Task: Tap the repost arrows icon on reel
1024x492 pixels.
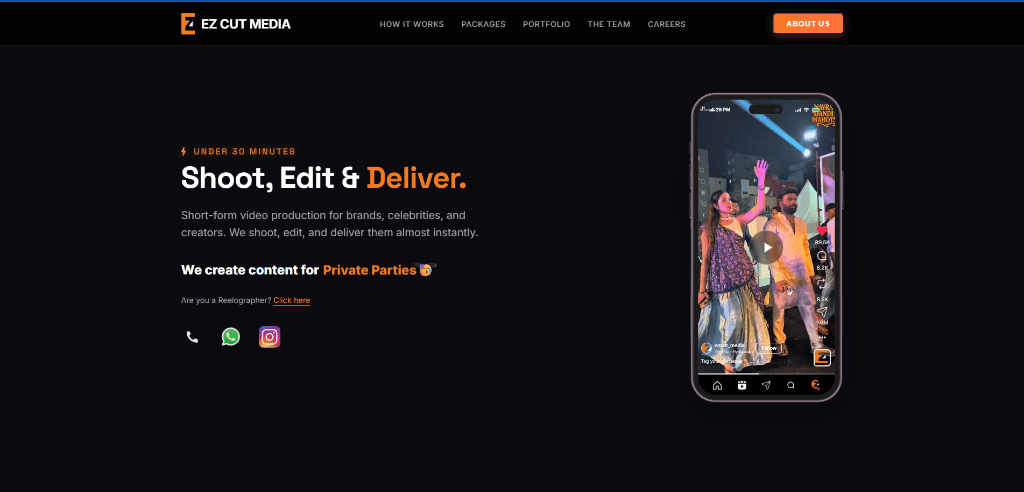Action: [x=822, y=284]
